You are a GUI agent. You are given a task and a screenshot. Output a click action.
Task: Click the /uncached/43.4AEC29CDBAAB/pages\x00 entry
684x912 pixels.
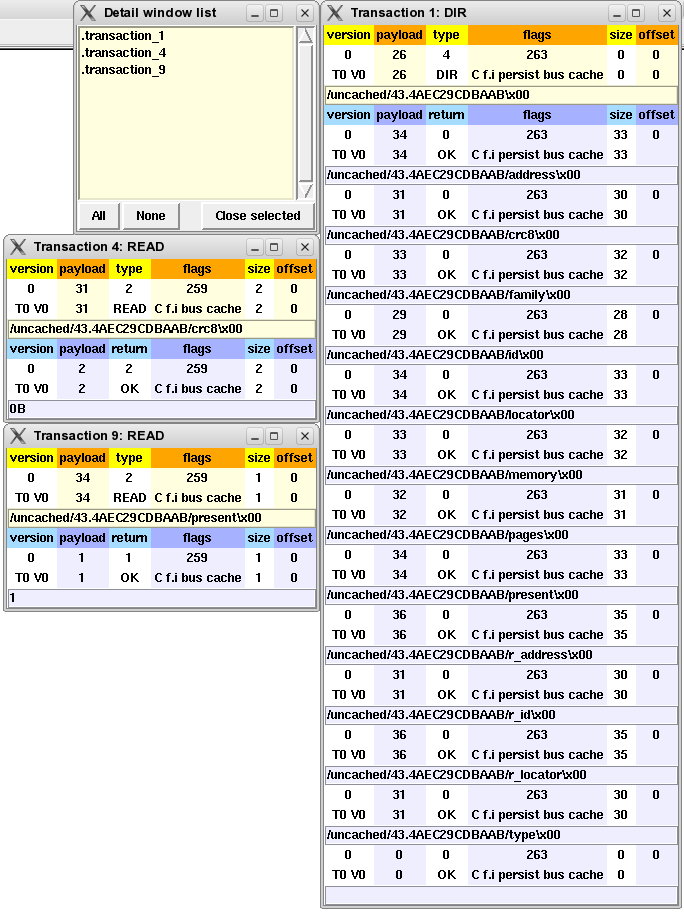tap(501, 535)
